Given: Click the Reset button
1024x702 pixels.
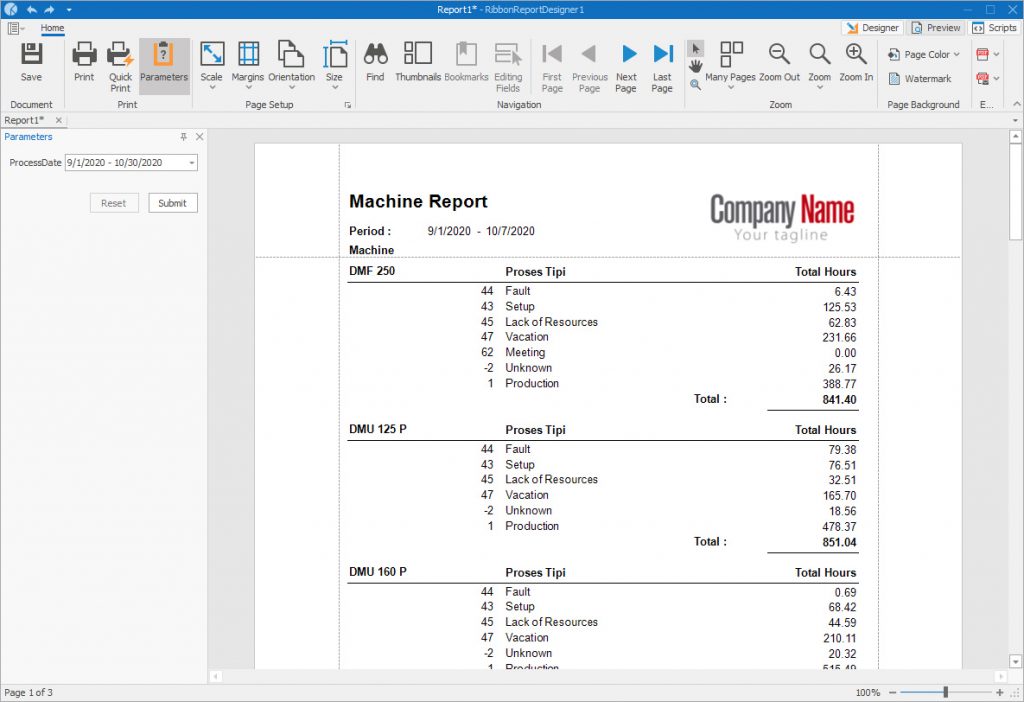Looking at the screenshot, I should 114,203.
